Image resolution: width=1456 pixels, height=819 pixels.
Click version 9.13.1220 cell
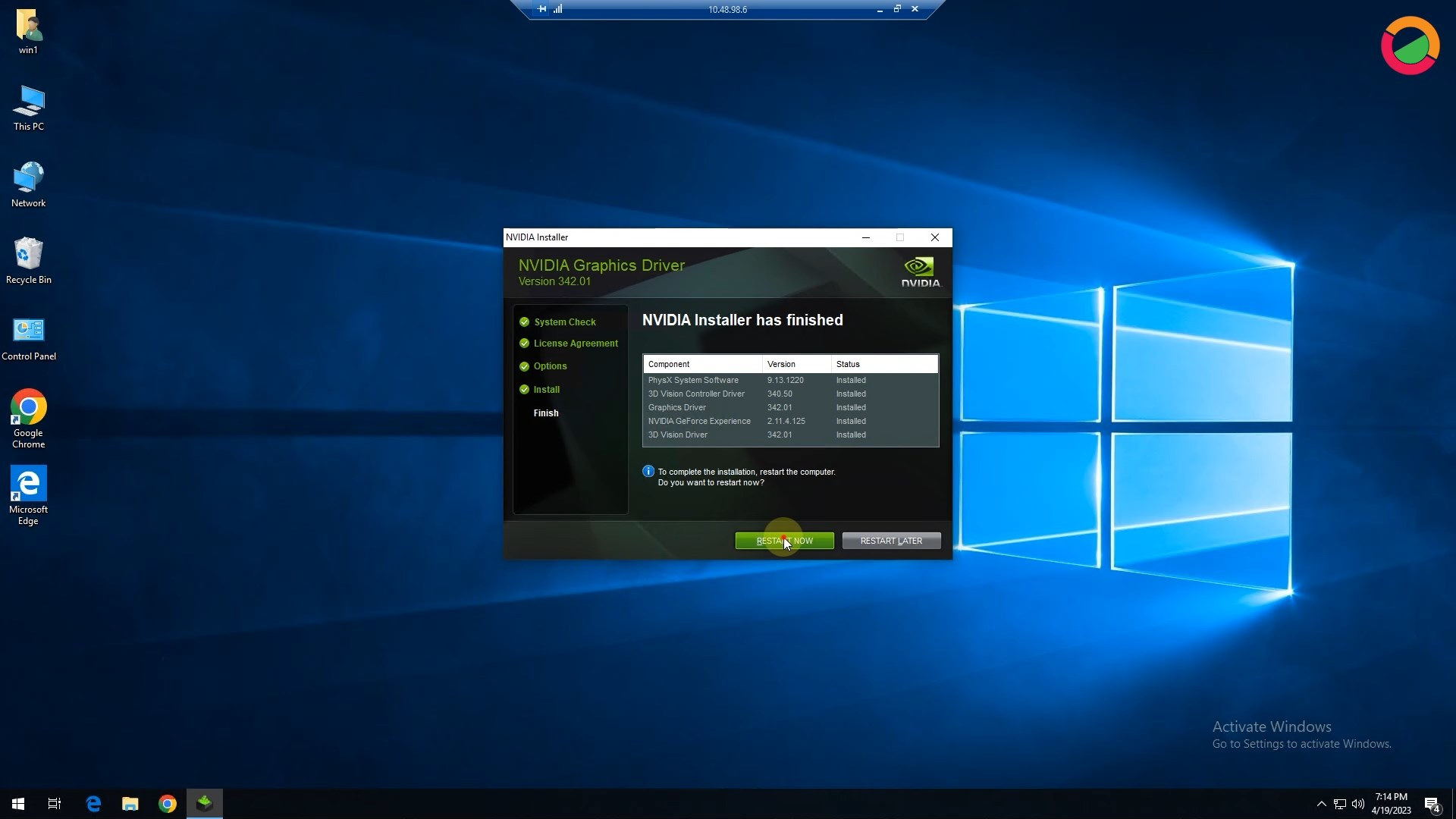[x=785, y=381]
